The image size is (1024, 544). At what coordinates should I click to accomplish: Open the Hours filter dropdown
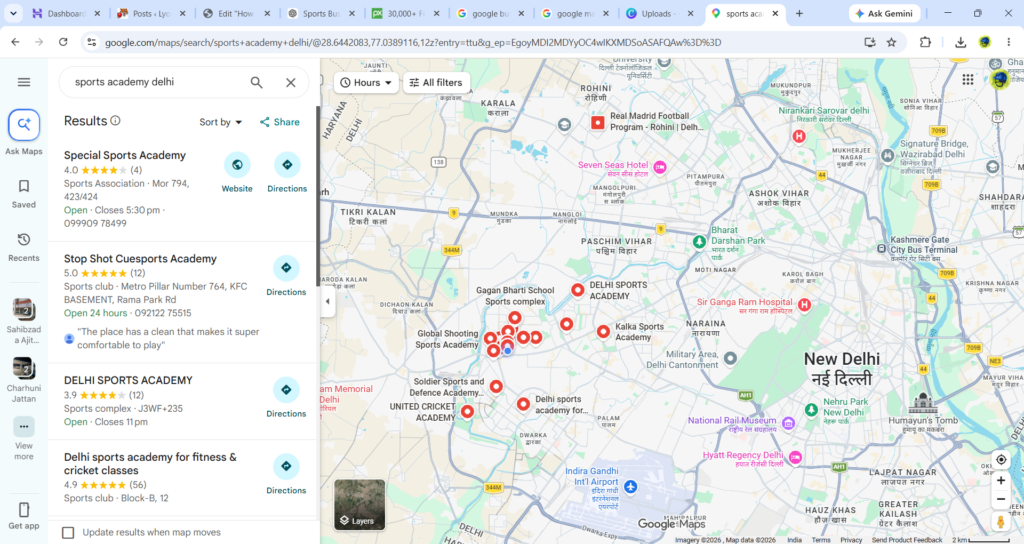click(366, 82)
